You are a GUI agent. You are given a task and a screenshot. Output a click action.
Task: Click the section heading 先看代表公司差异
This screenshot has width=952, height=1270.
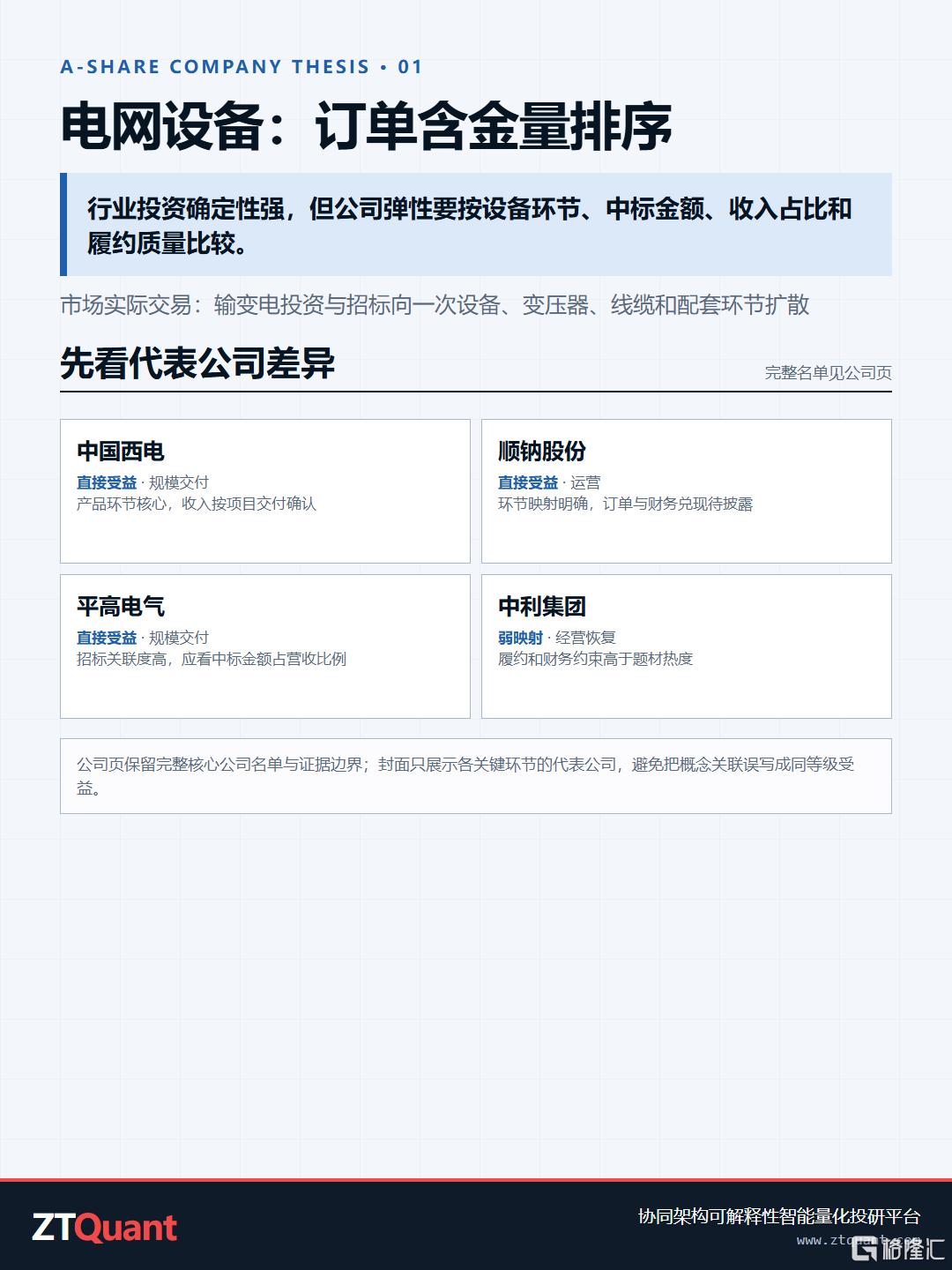tap(197, 363)
